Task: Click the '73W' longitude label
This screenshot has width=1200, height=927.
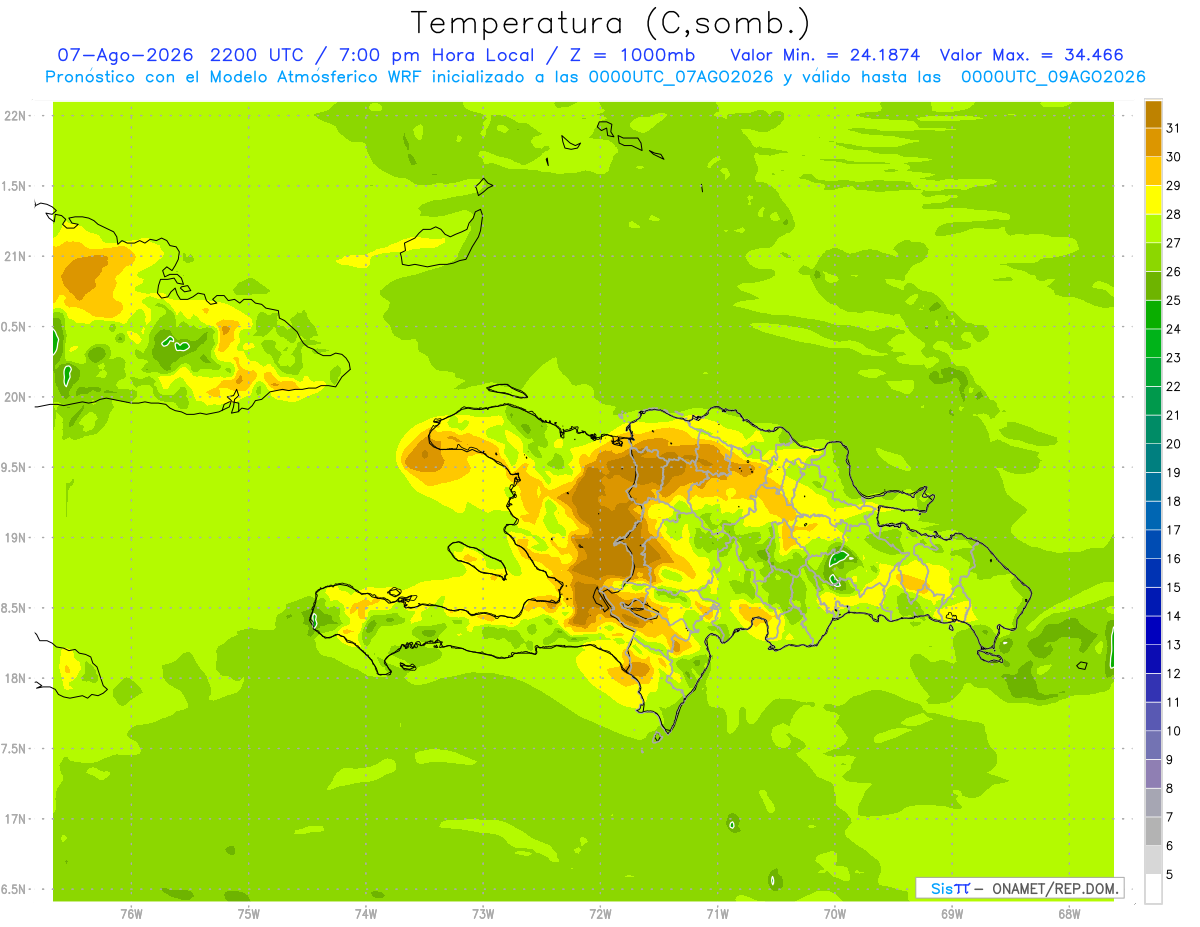Action: 483,914
